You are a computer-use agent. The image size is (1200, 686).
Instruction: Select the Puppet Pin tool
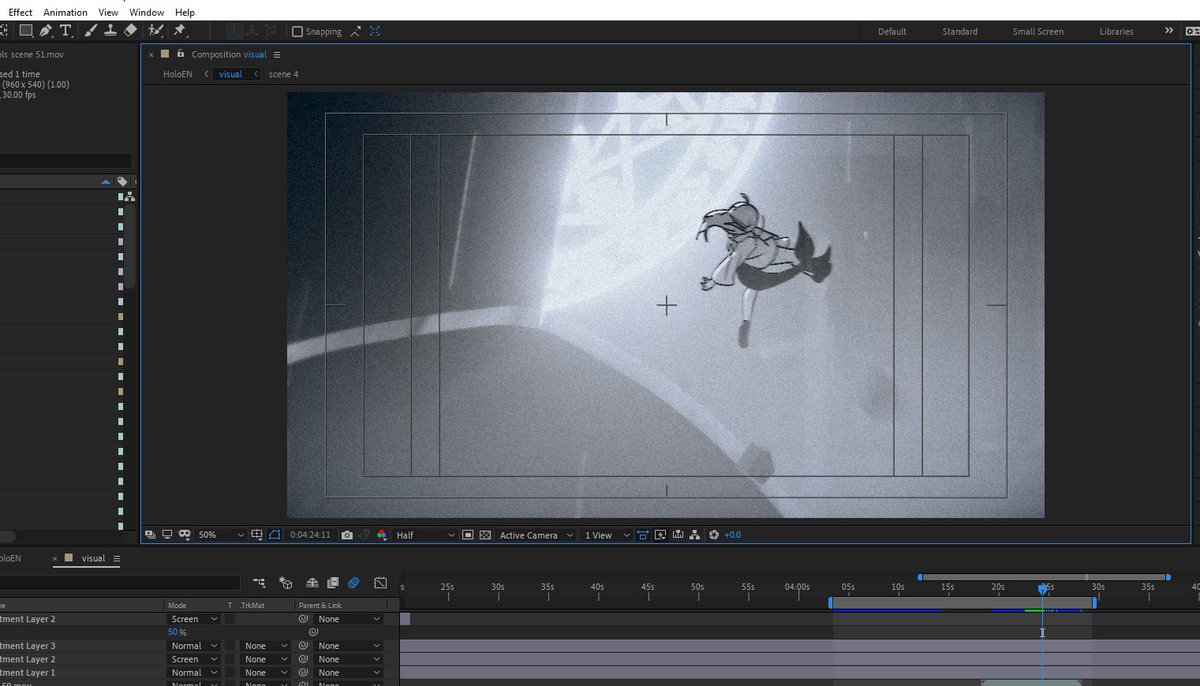(x=180, y=31)
